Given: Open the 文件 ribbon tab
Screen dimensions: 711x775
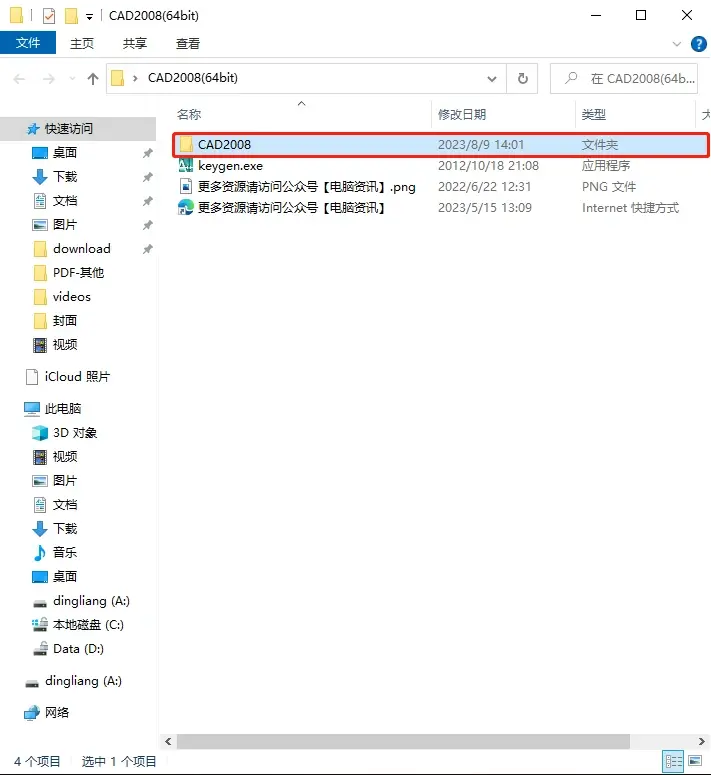Looking at the screenshot, I should tap(28, 43).
